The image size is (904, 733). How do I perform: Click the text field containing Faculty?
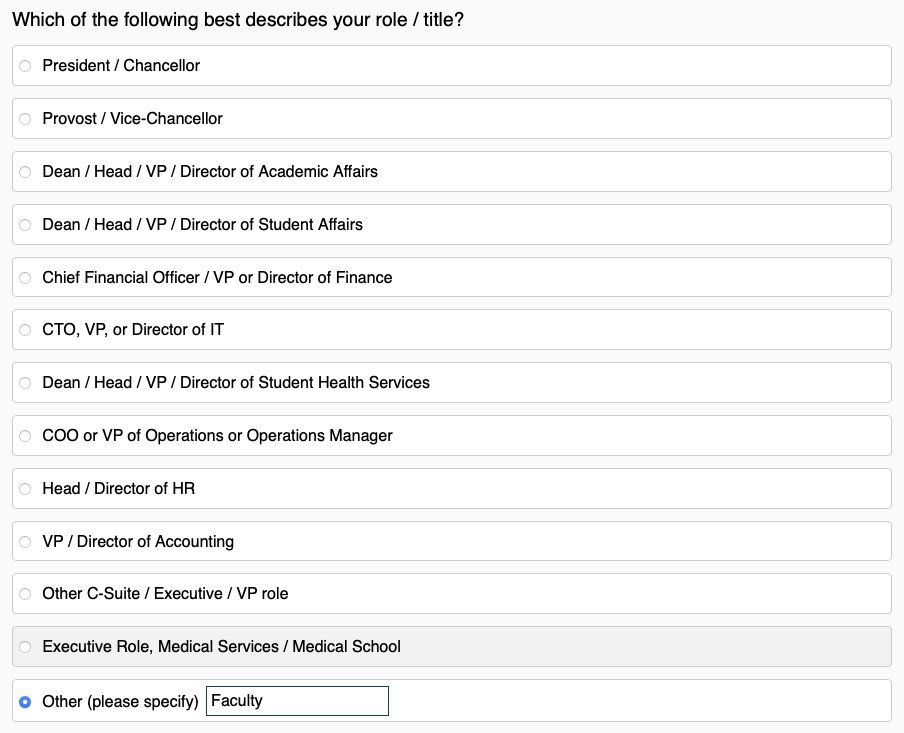pyautogui.click(x=297, y=701)
